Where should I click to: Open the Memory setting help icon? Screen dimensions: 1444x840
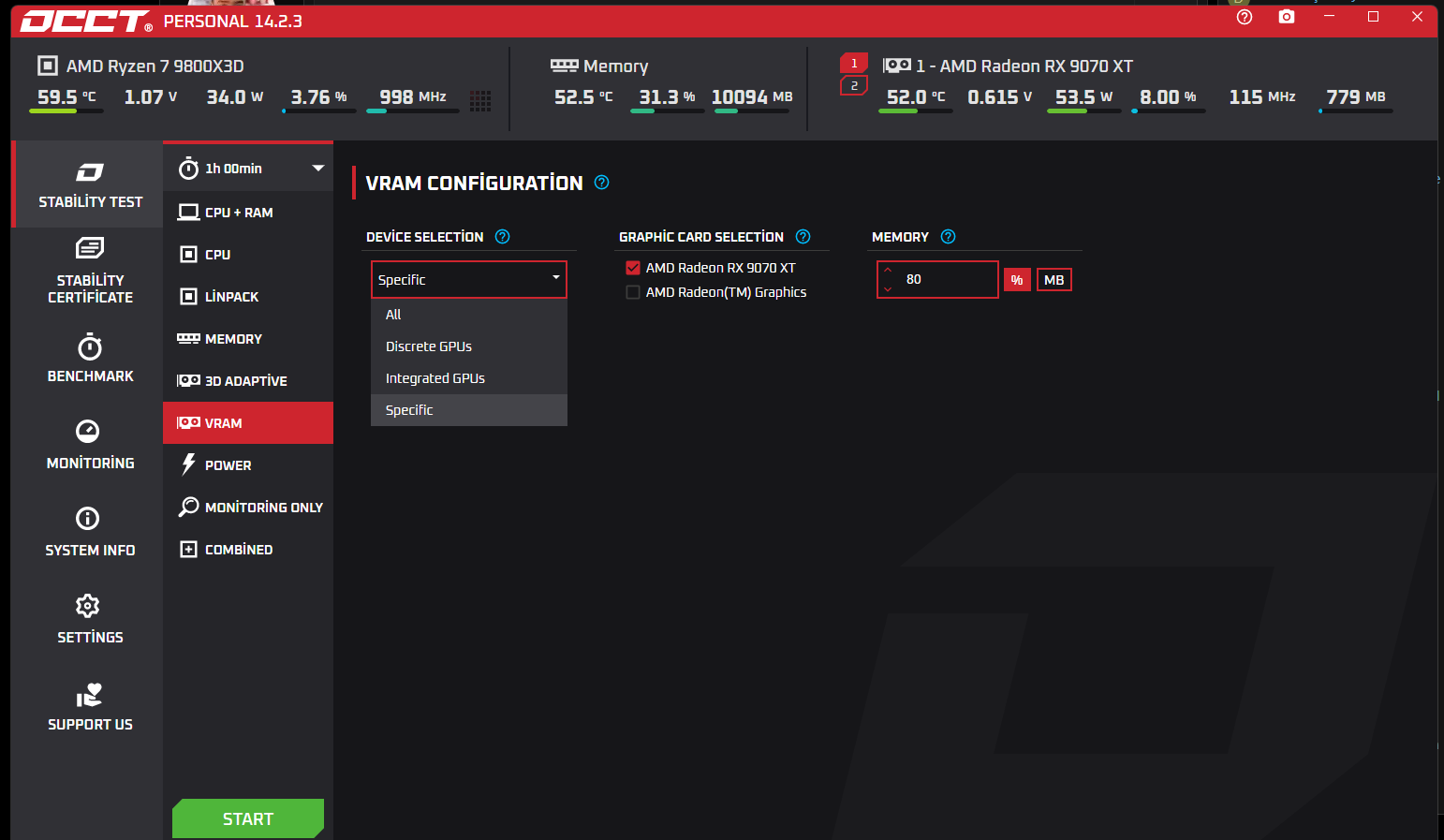pyautogui.click(x=949, y=237)
